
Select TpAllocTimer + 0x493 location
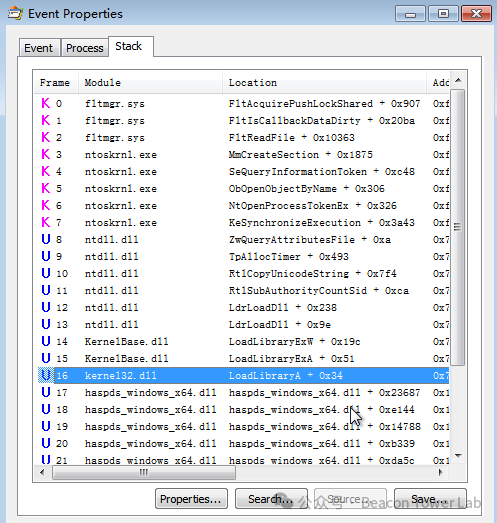(289, 256)
